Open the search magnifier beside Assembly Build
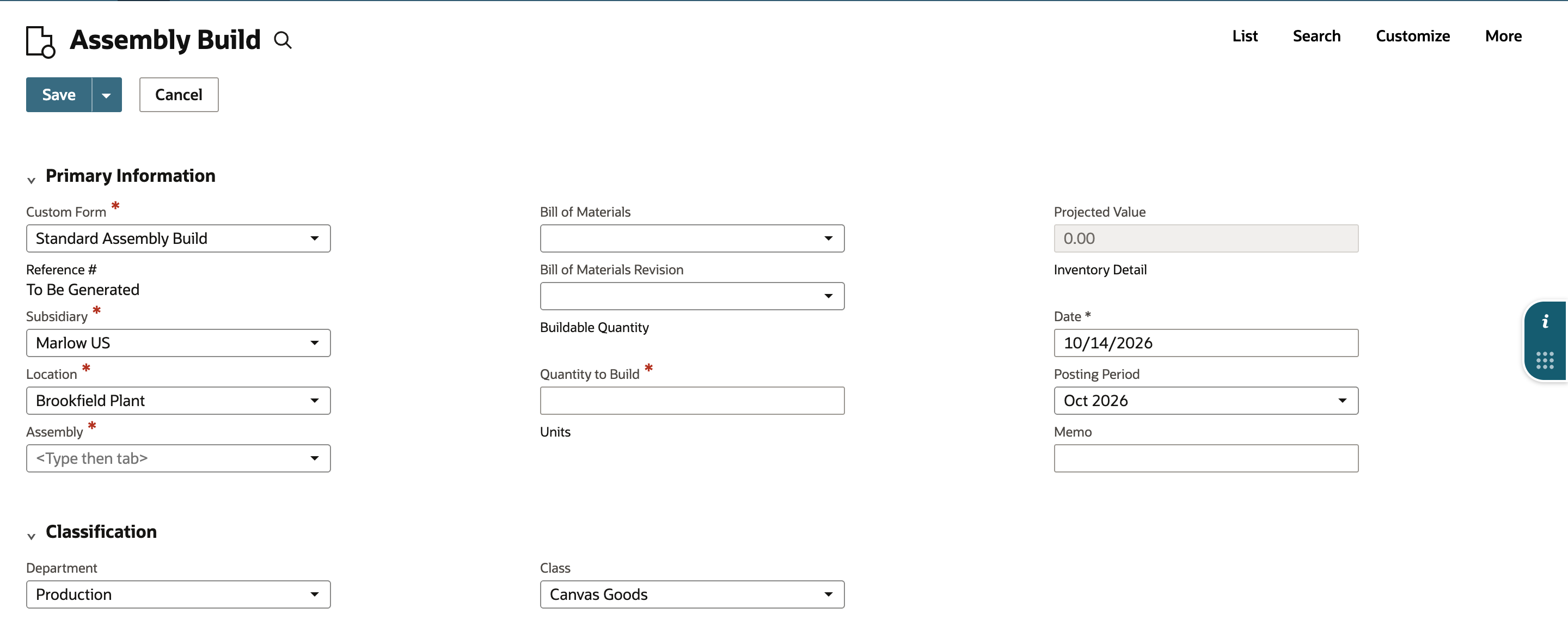 pyautogui.click(x=283, y=40)
